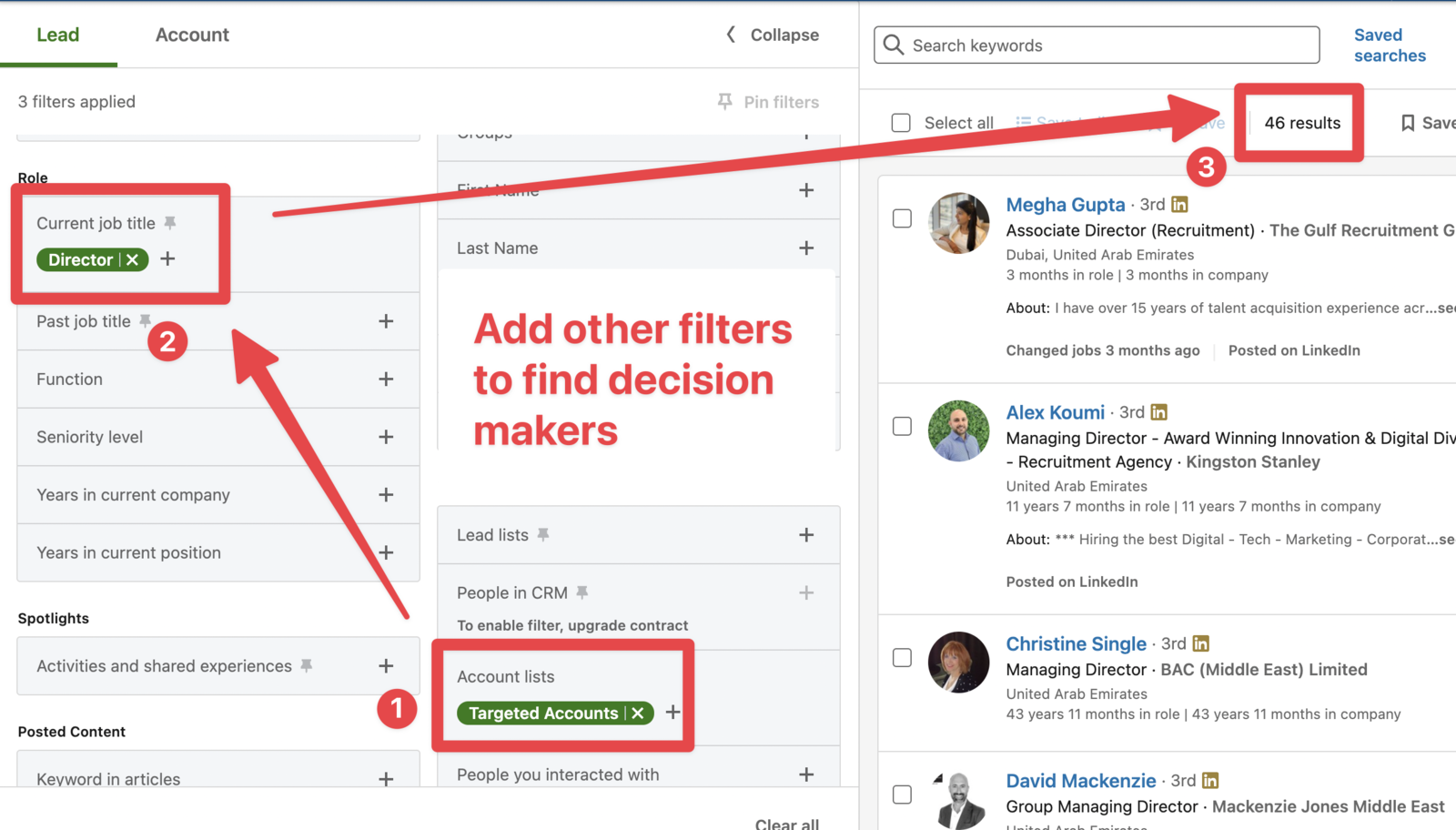The height and width of the screenshot is (830, 1456).
Task: Expand People you interacted with filter
Action: tap(806, 774)
